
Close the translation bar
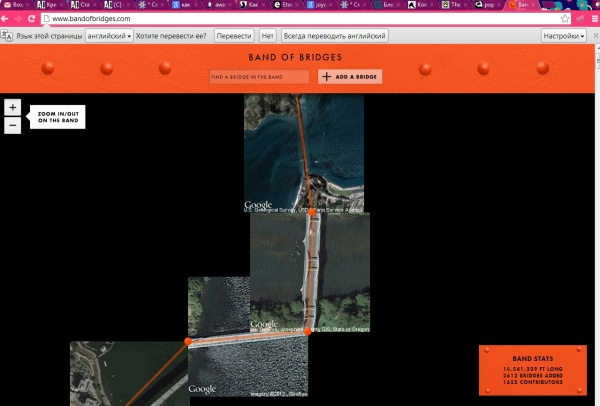(596, 36)
